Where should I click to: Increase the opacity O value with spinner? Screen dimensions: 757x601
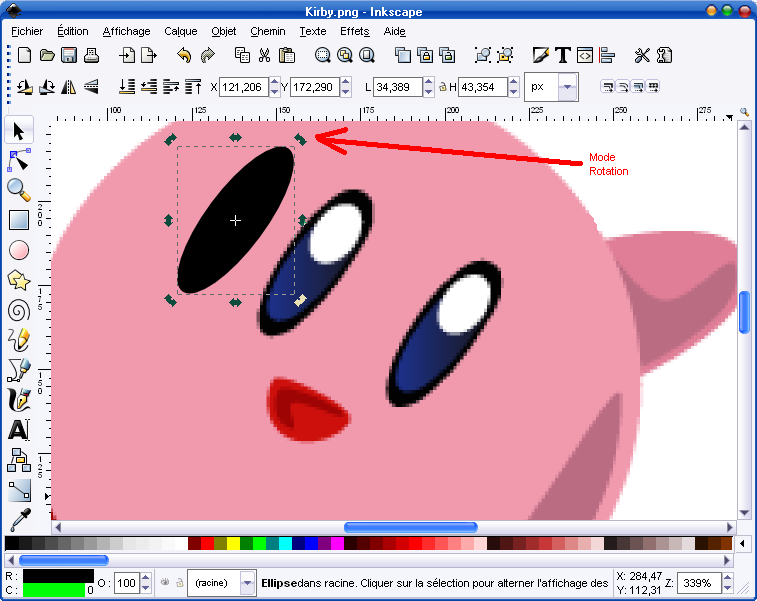(x=146, y=578)
